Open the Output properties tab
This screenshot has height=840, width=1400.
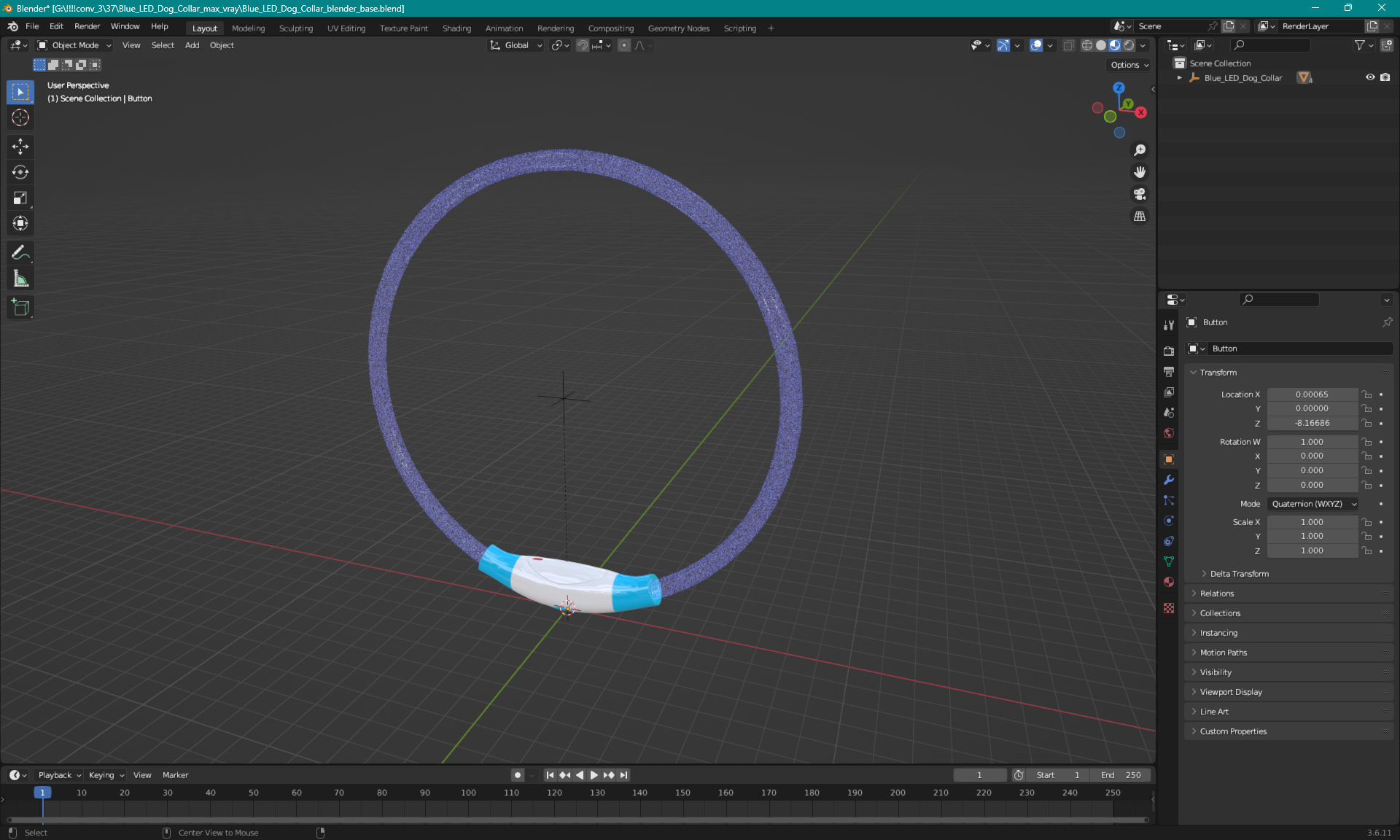(1169, 371)
